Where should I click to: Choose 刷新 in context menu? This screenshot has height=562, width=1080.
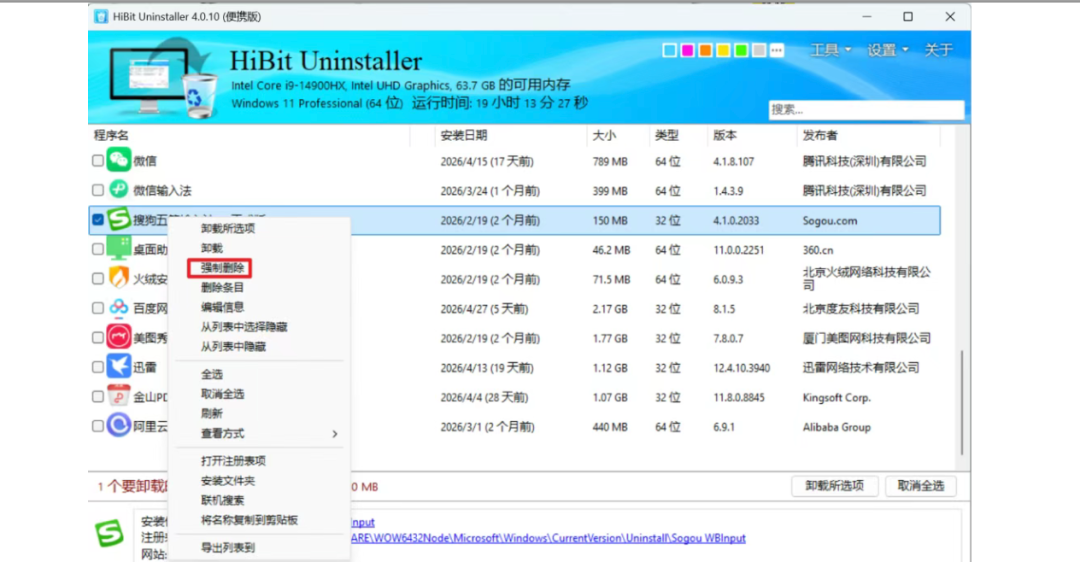tap(211, 413)
